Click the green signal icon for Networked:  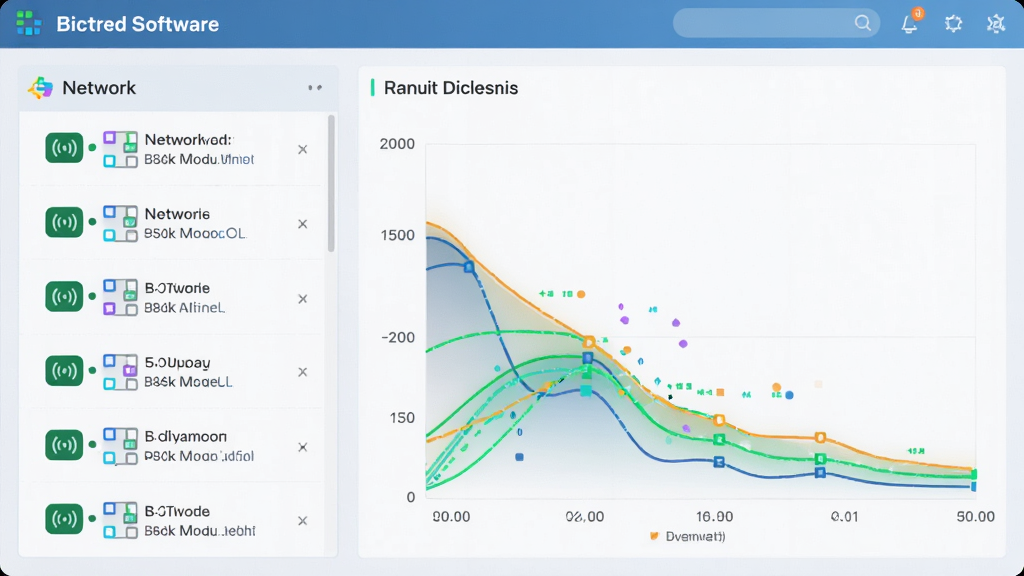tap(64, 148)
